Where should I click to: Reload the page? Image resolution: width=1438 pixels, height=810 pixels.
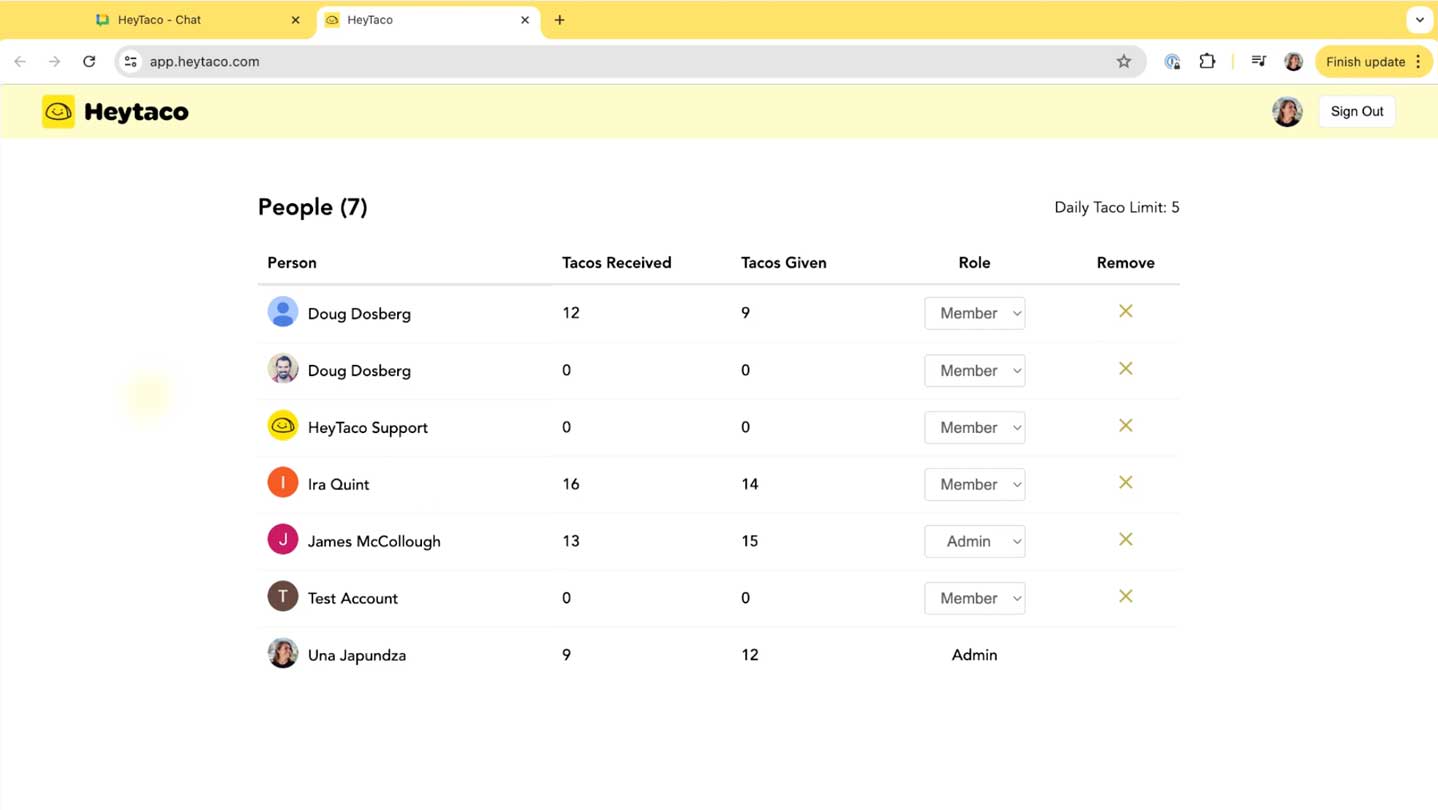89,61
